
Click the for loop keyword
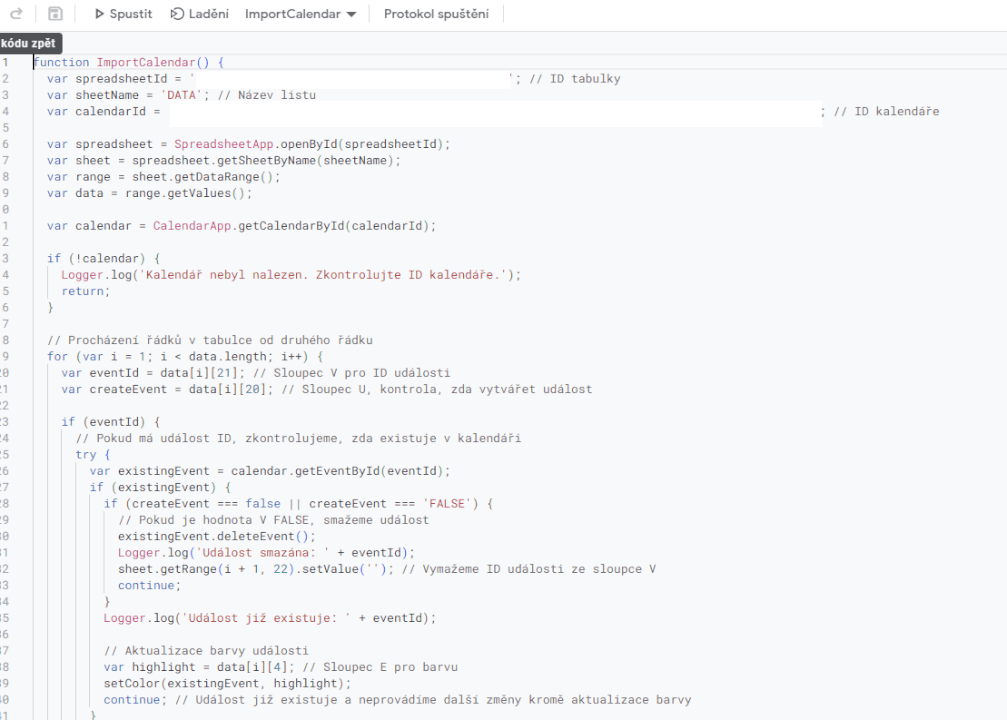point(57,356)
